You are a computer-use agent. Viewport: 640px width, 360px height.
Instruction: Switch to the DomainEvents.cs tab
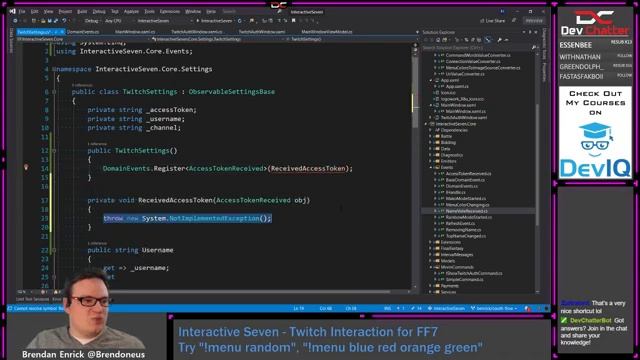point(83,32)
